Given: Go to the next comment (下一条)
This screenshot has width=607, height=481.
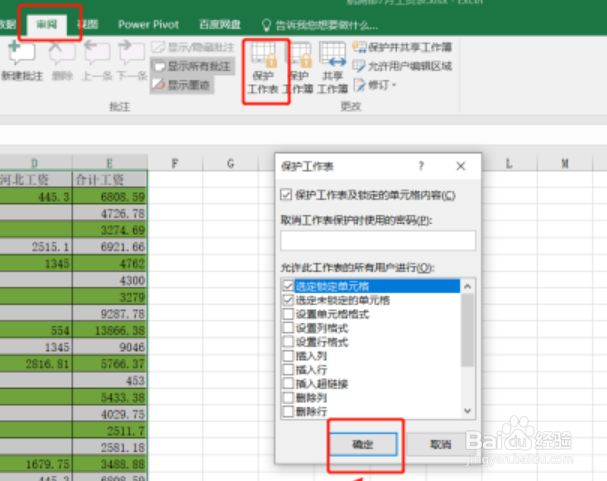Looking at the screenshot, I should coord(132,60).
